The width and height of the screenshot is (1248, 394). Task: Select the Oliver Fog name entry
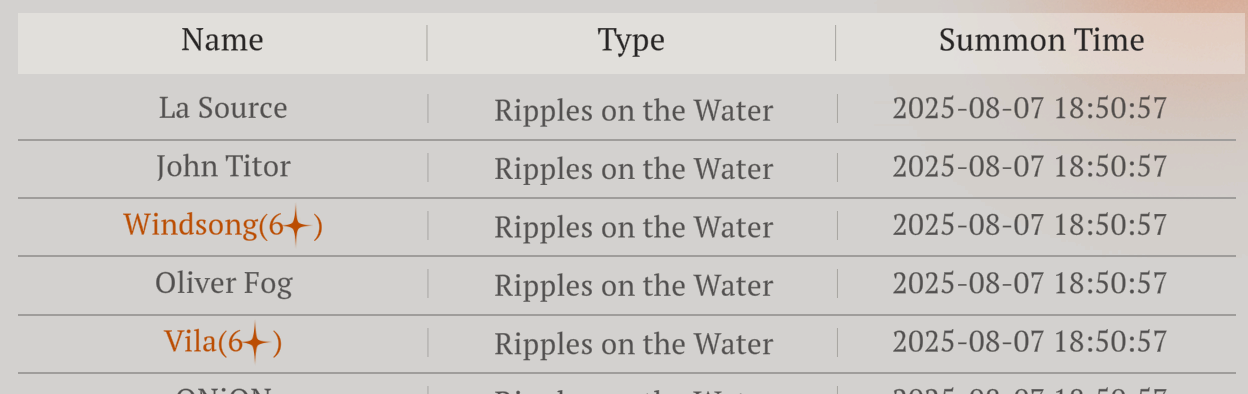tap(224, 284)
